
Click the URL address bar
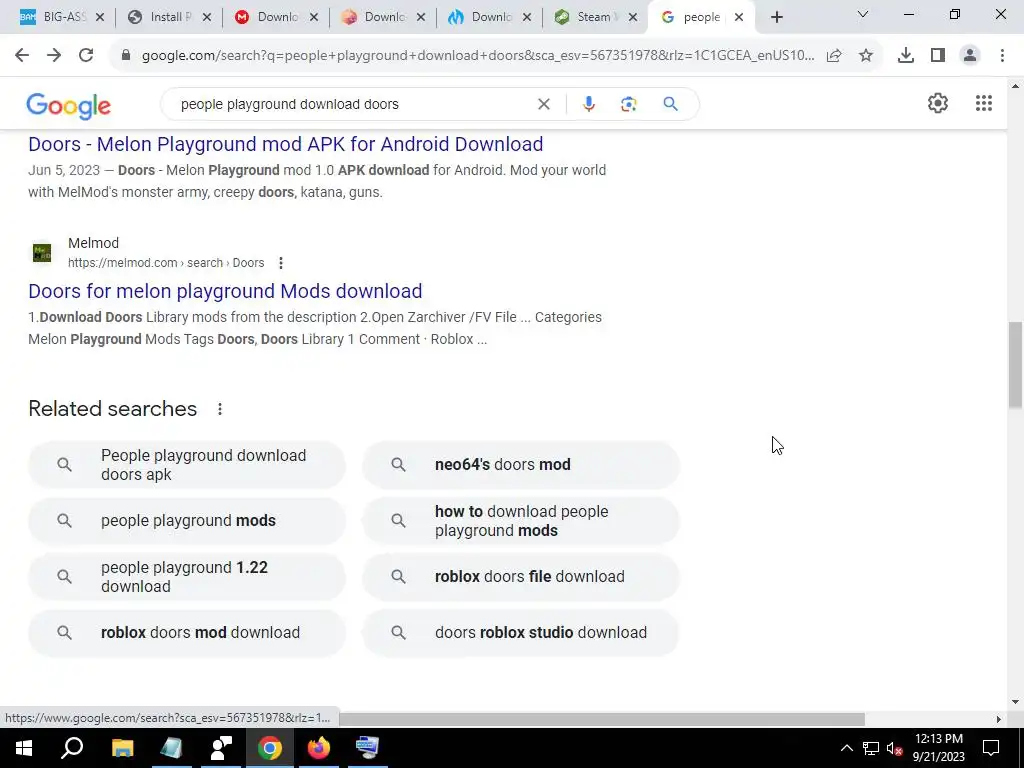pyautogui.click(x=478, y=56)
